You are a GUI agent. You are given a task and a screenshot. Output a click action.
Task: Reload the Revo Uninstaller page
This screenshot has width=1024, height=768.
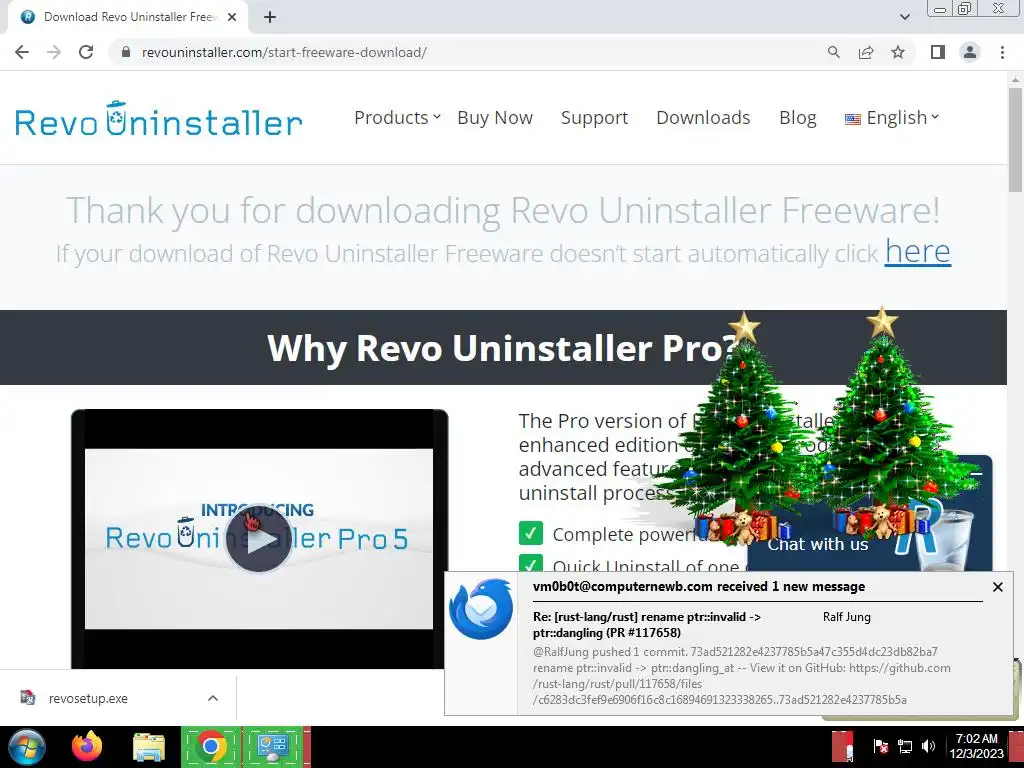click(86, 52)
